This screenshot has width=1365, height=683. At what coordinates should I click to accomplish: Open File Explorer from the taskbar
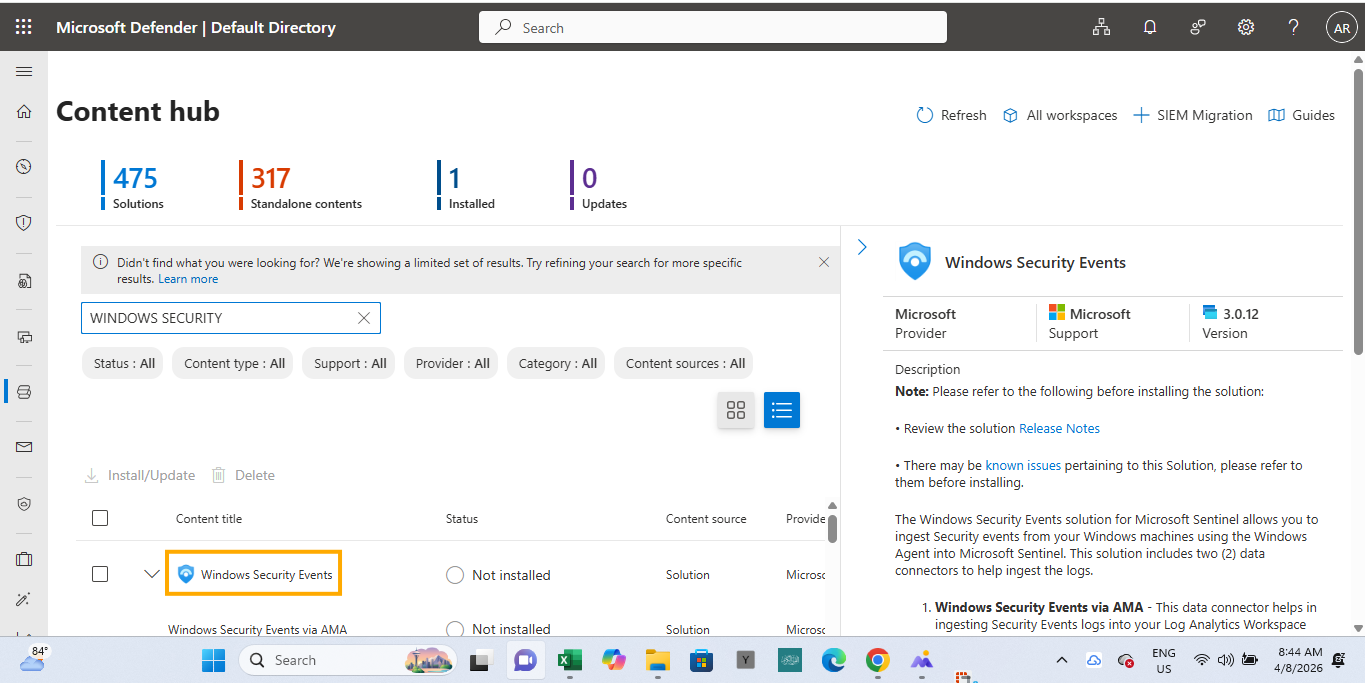(657, 660)
